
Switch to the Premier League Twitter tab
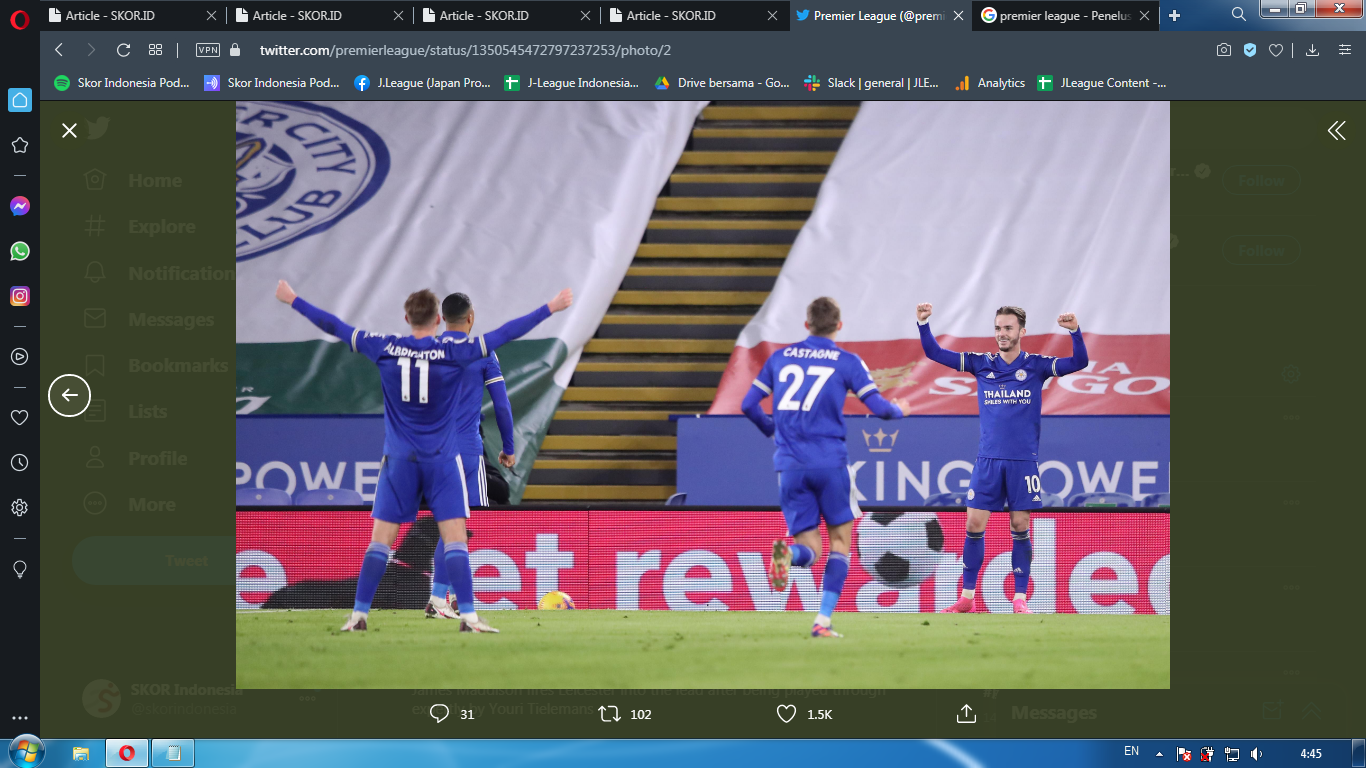(x=880, y=15)
